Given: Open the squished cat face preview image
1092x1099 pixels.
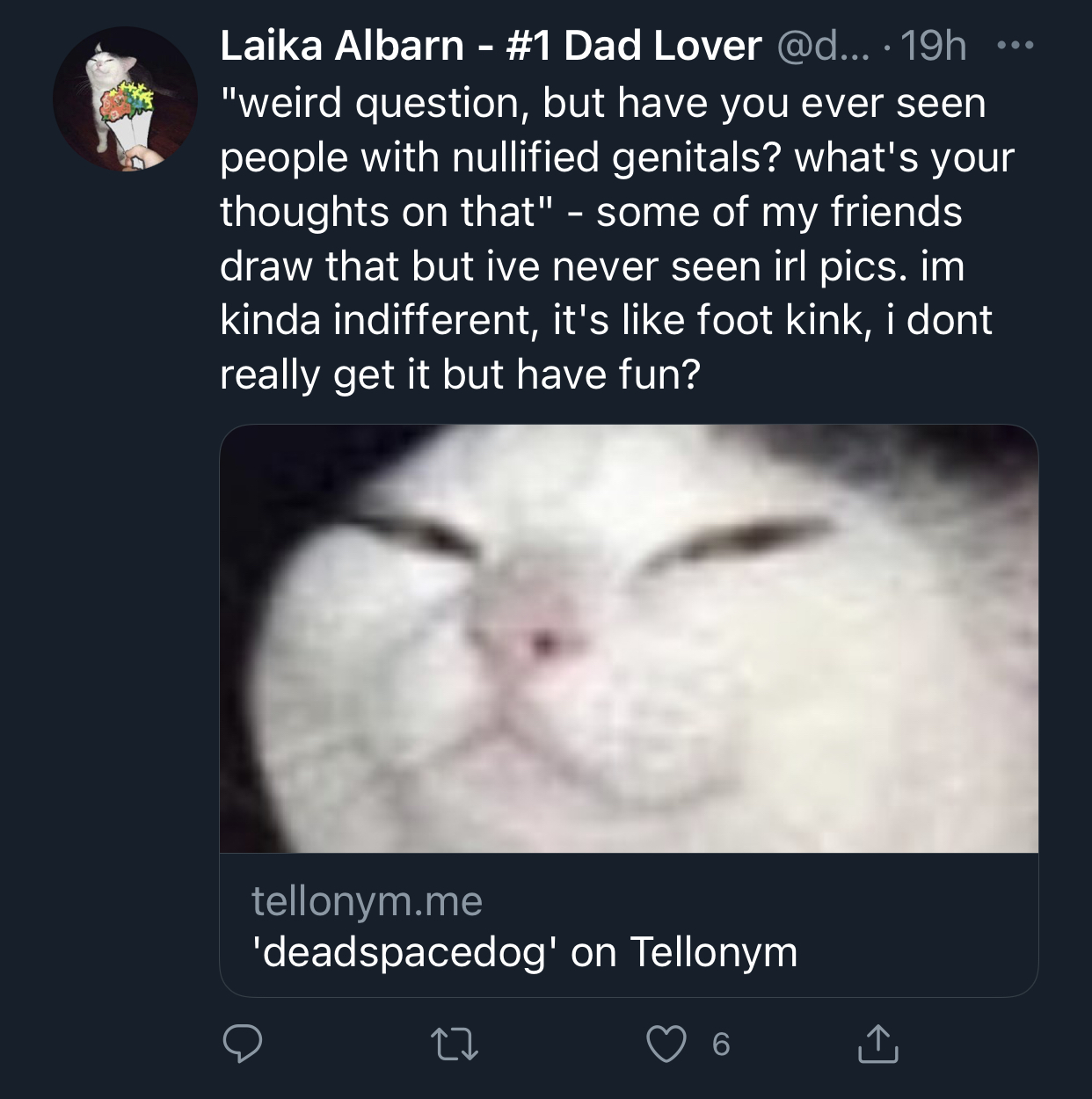Looking at the screenshot, I should pyautogui.click(x=629, y=639).
